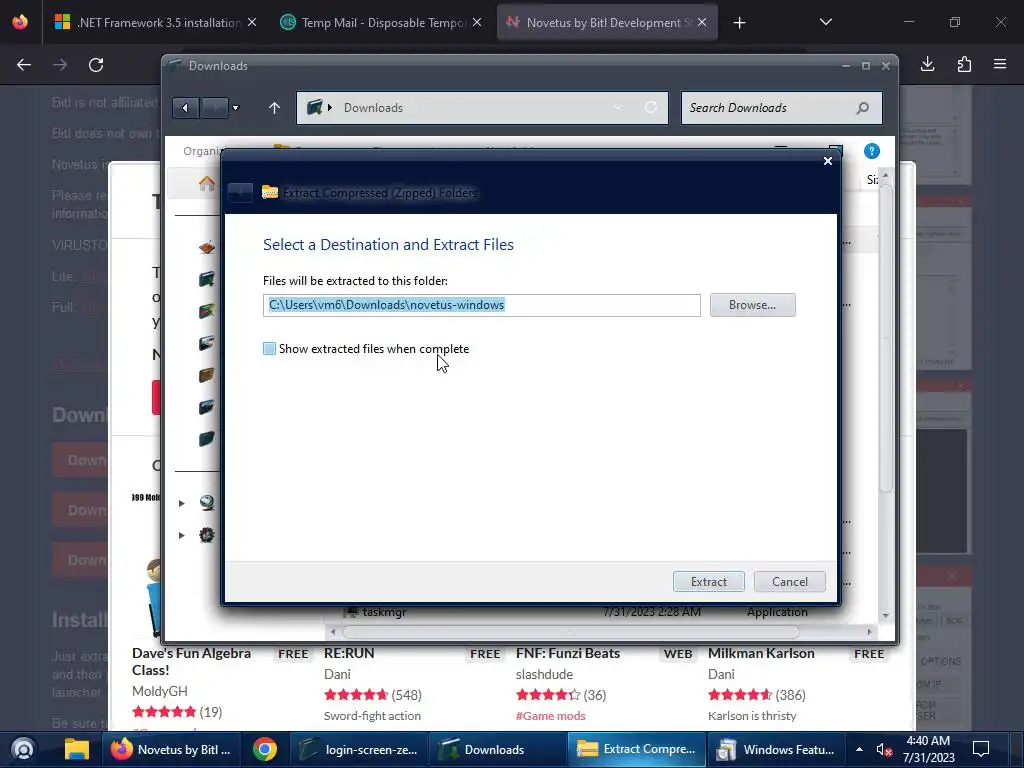Close the Extract Compressed Folders dialog

pos(827,161)
